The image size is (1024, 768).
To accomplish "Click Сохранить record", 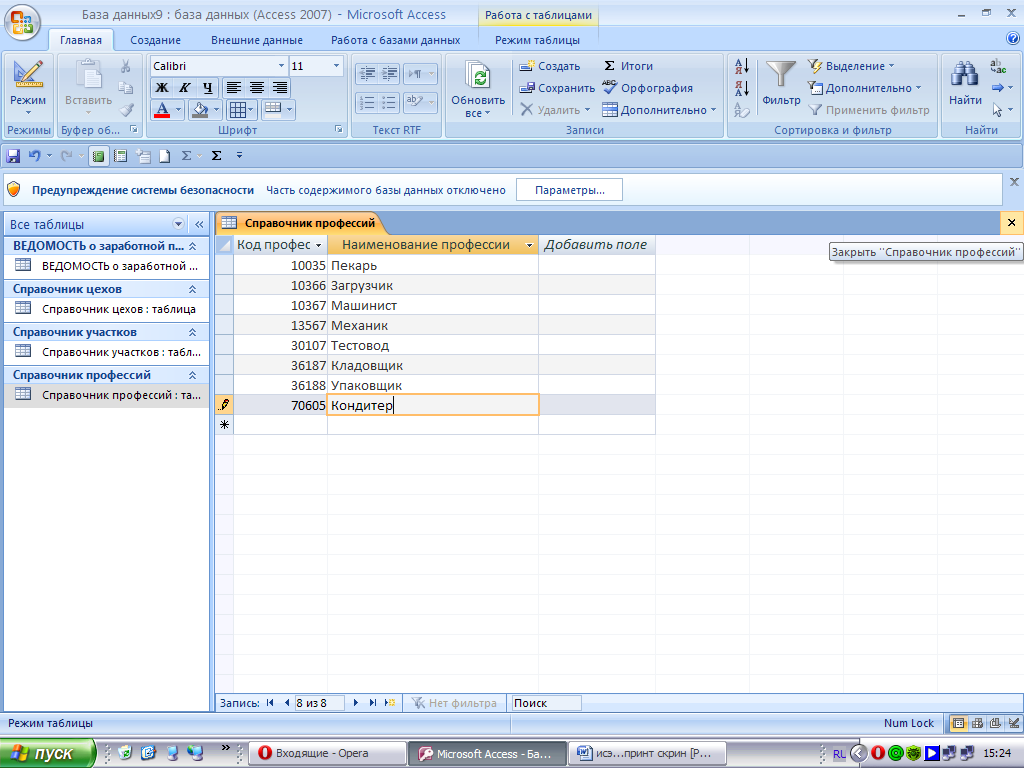I will (x=556, y=88).
